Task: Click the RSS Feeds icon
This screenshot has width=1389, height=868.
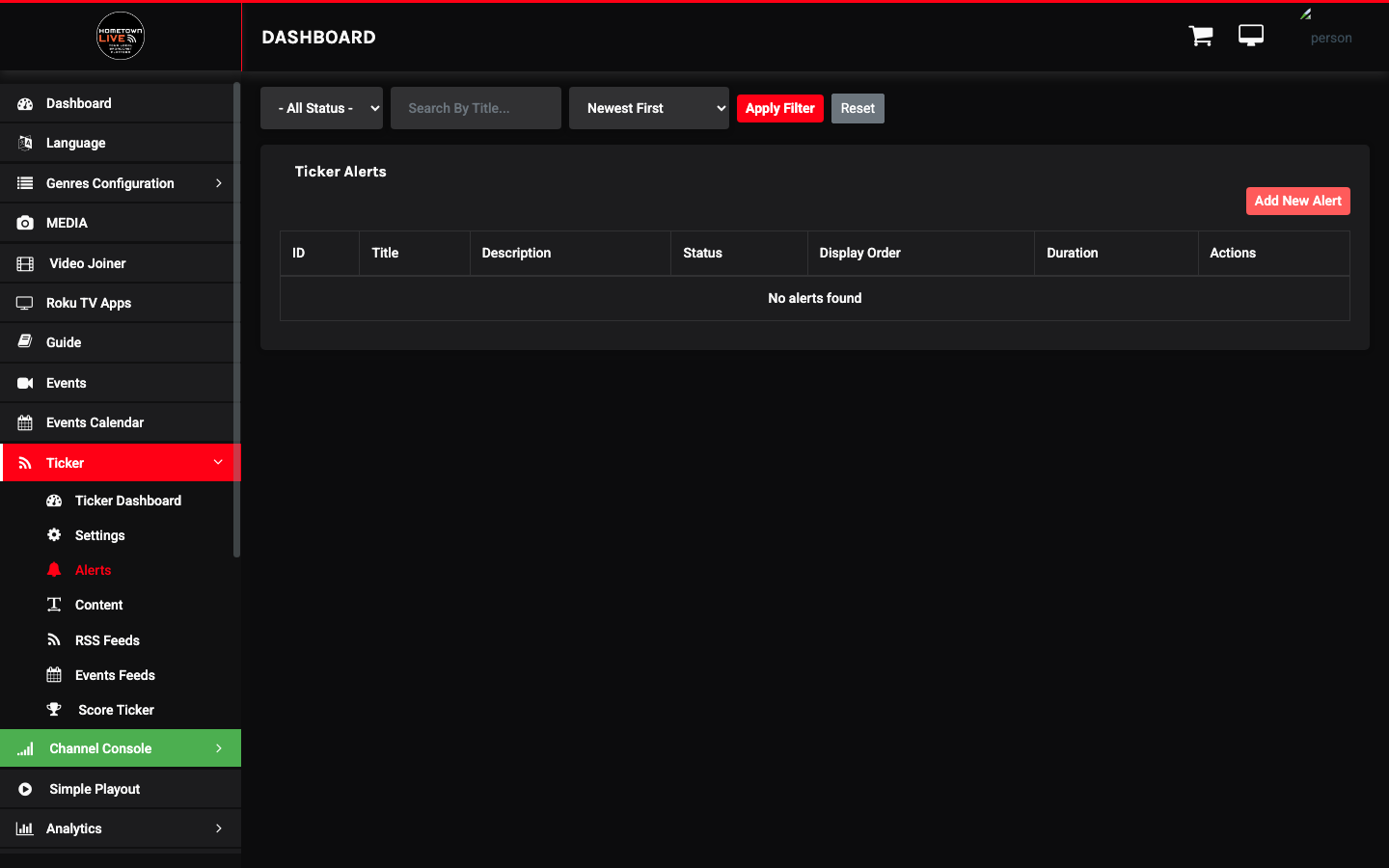Action: tap(54, 640)
